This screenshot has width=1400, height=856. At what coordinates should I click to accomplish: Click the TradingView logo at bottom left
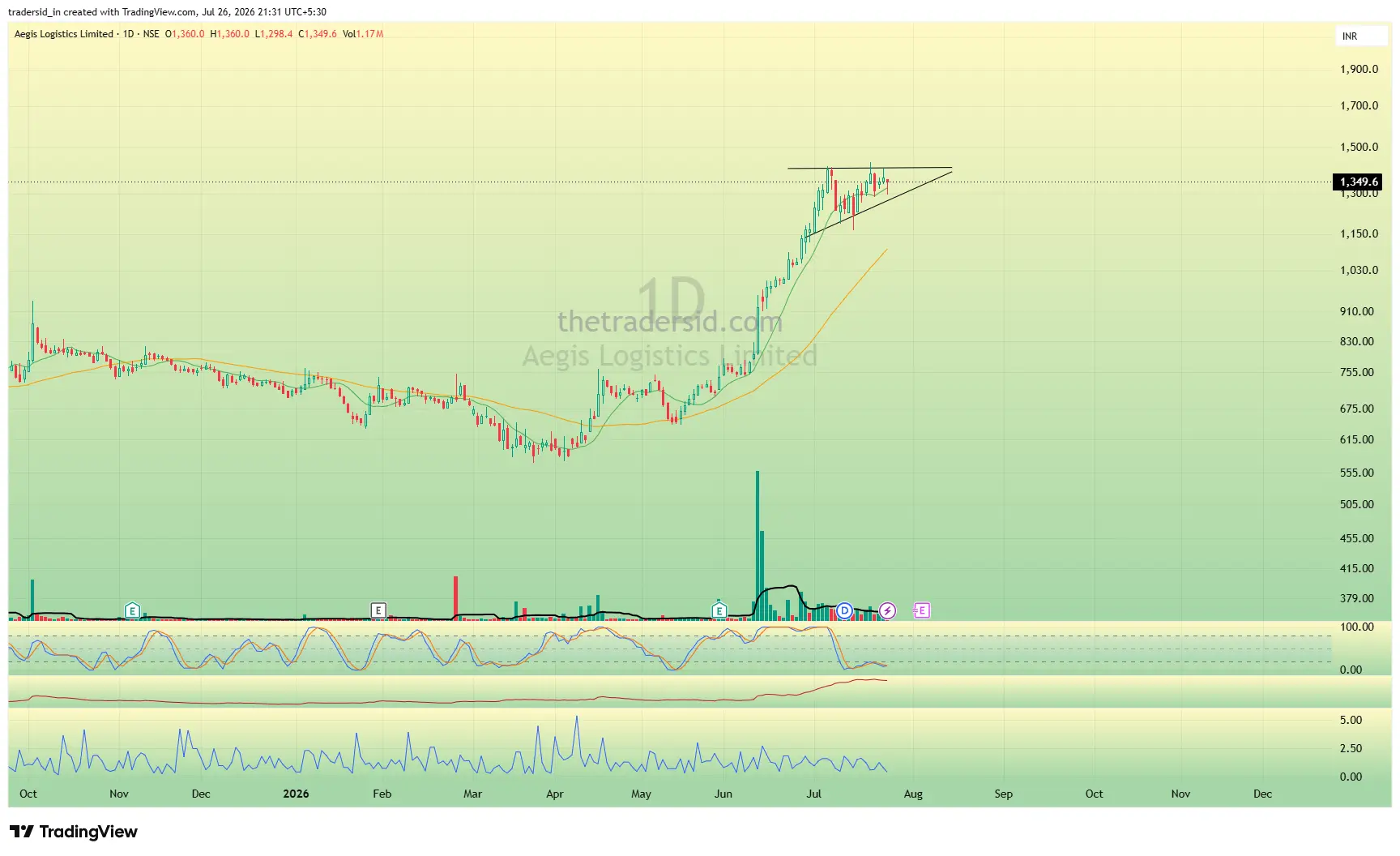pyautogui.click(x=74, y=832)
